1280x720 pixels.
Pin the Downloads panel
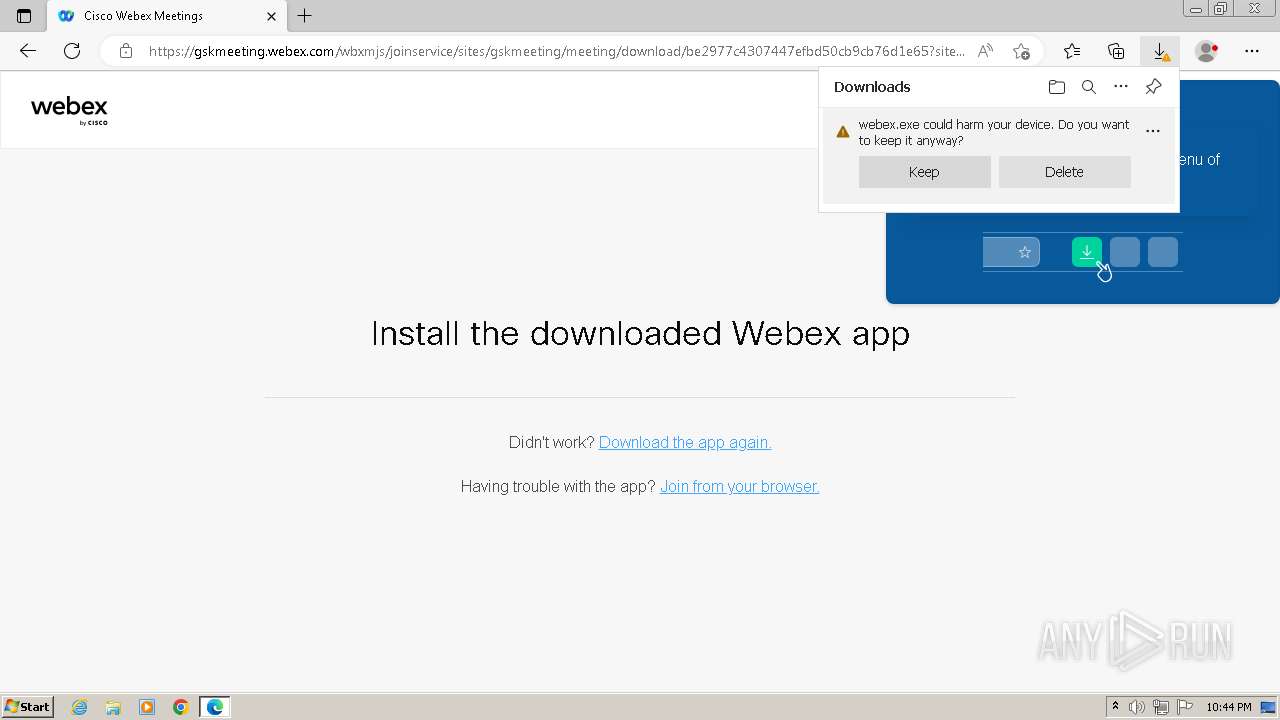[x=1153, y=87]
